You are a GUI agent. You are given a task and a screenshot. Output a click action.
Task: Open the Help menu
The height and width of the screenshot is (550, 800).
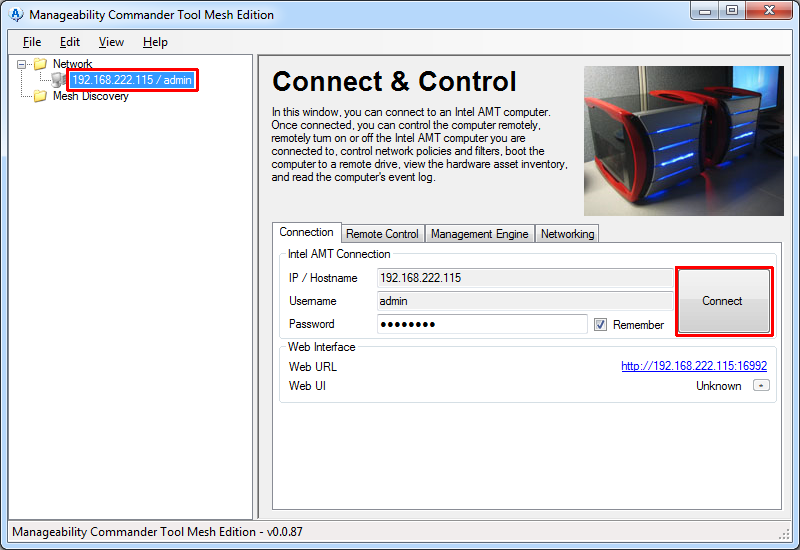pyautogui.click(x=155, y=42)
